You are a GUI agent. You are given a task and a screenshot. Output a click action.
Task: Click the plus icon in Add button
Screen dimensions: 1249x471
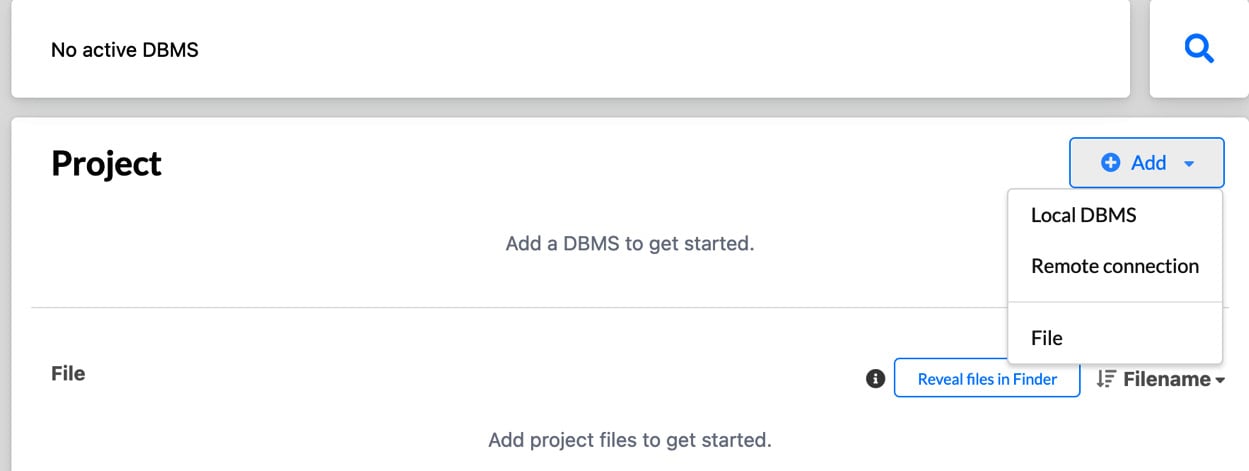(x=1110, y=163)
